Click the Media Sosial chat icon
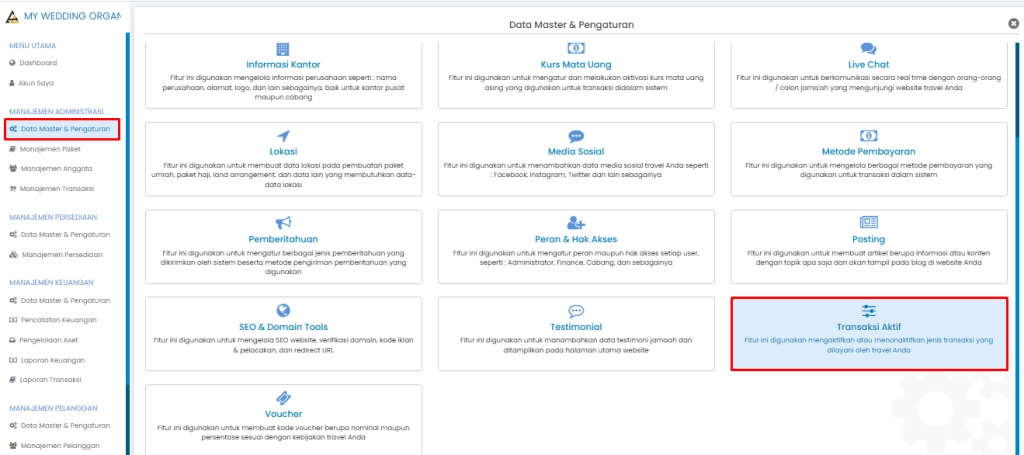The width and height of the screenshot is (1024, 455). click(576, 136)
